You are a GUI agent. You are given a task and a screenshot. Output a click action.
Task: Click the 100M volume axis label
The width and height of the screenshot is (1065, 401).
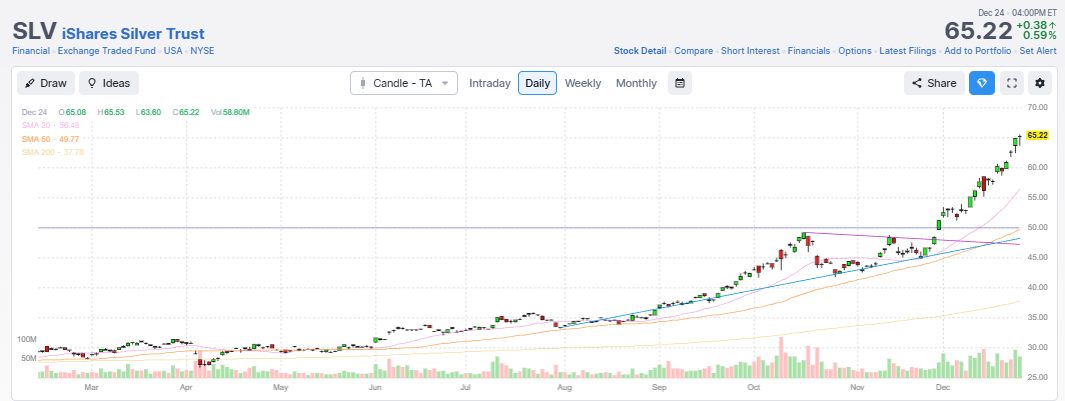(26, 338)
